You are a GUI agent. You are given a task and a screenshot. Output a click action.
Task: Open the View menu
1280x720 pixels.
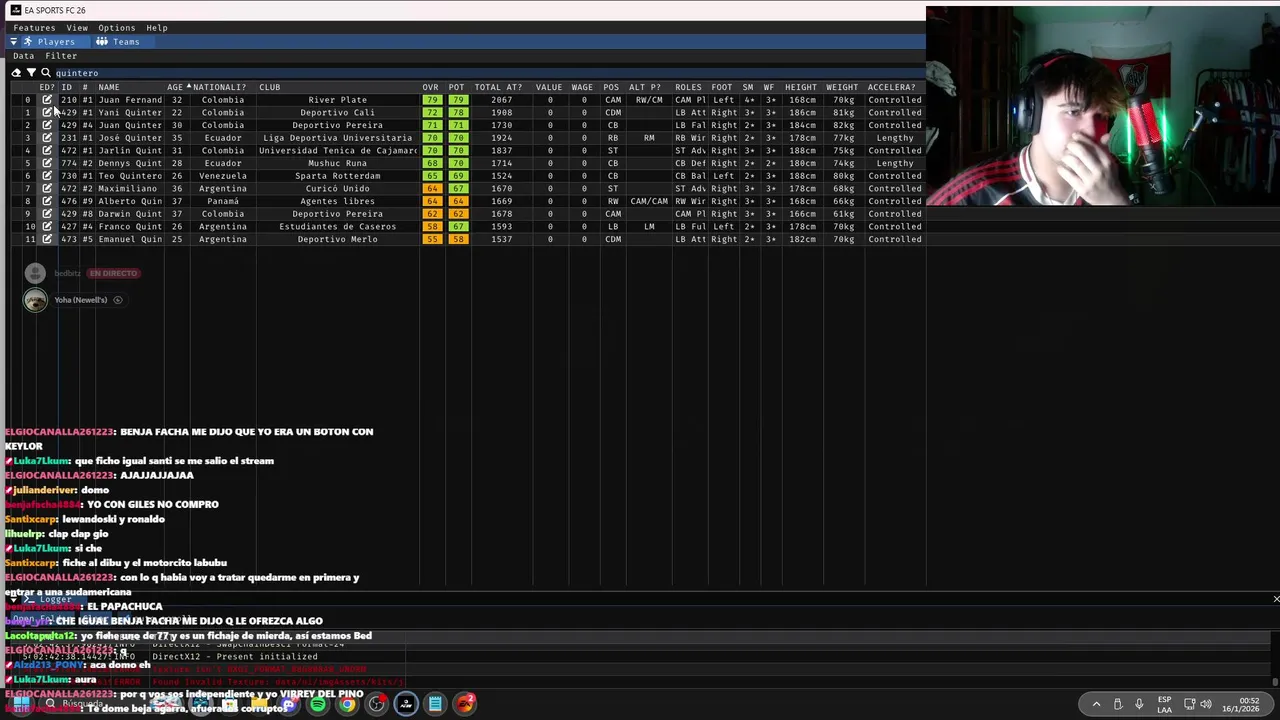77,28
